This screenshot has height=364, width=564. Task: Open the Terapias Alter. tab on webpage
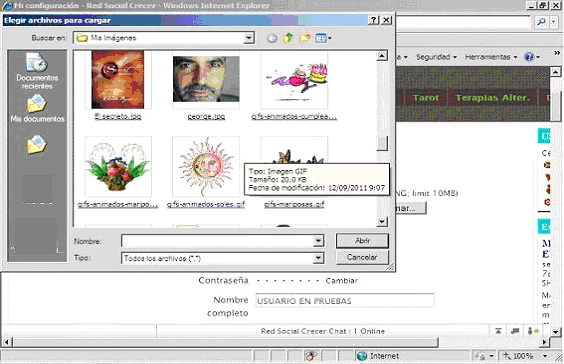tap(493, 97)
